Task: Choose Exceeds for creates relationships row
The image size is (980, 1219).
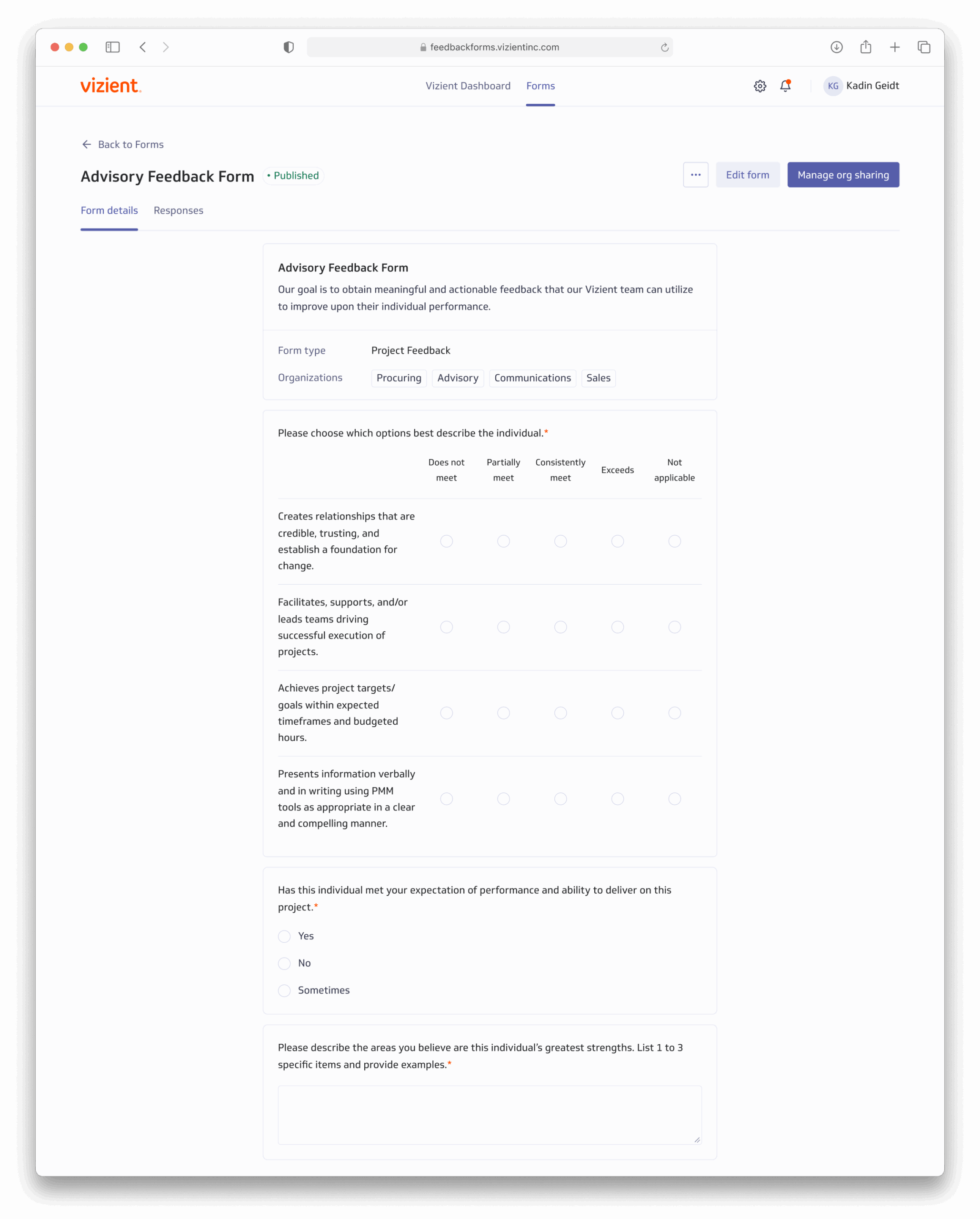Action: (618, 541)
